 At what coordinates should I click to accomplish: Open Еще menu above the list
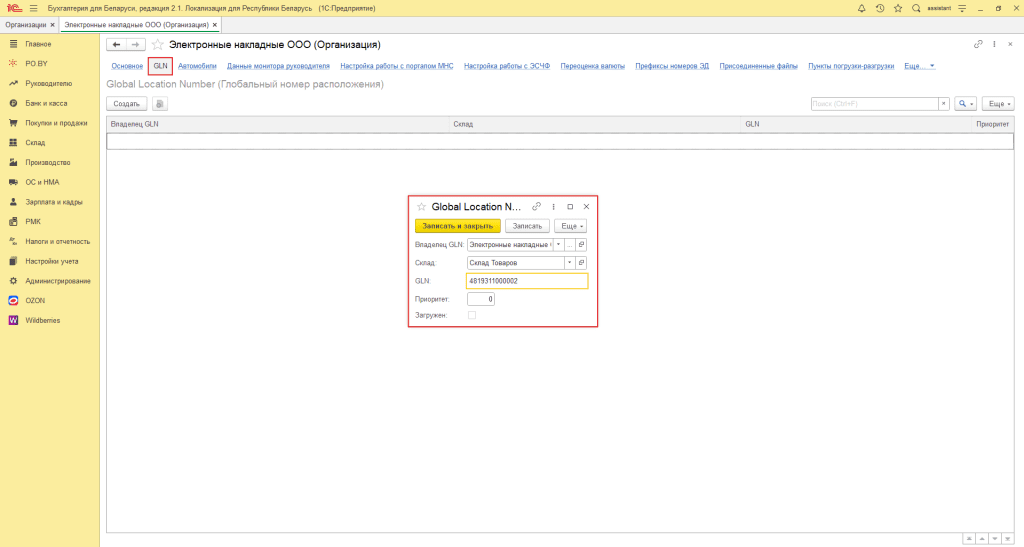998,104
